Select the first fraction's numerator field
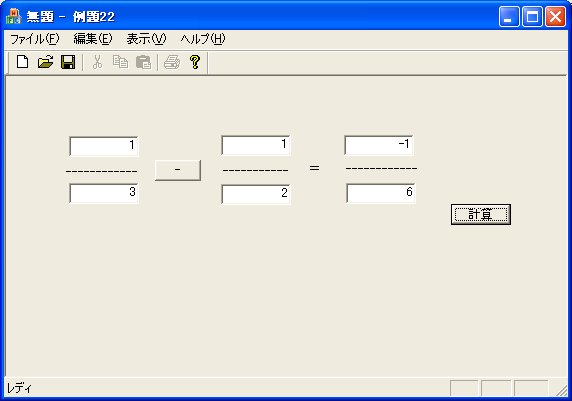The width and height of the screenshot is (572, 401). click(104, 146)
